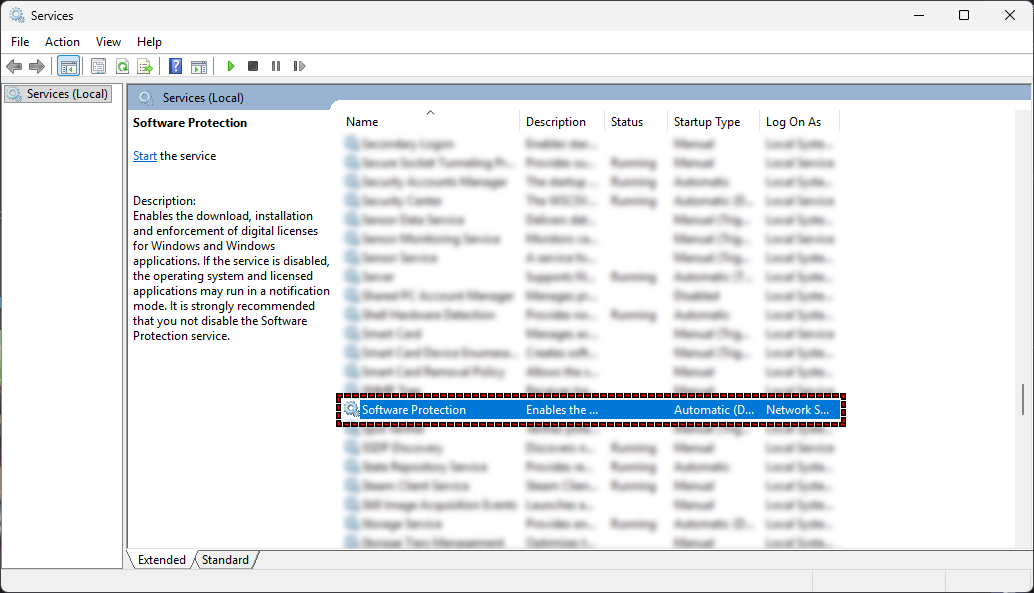Open the Properties toolbar icon
This screenshot has width=1034, height=593.
(98, 66)
